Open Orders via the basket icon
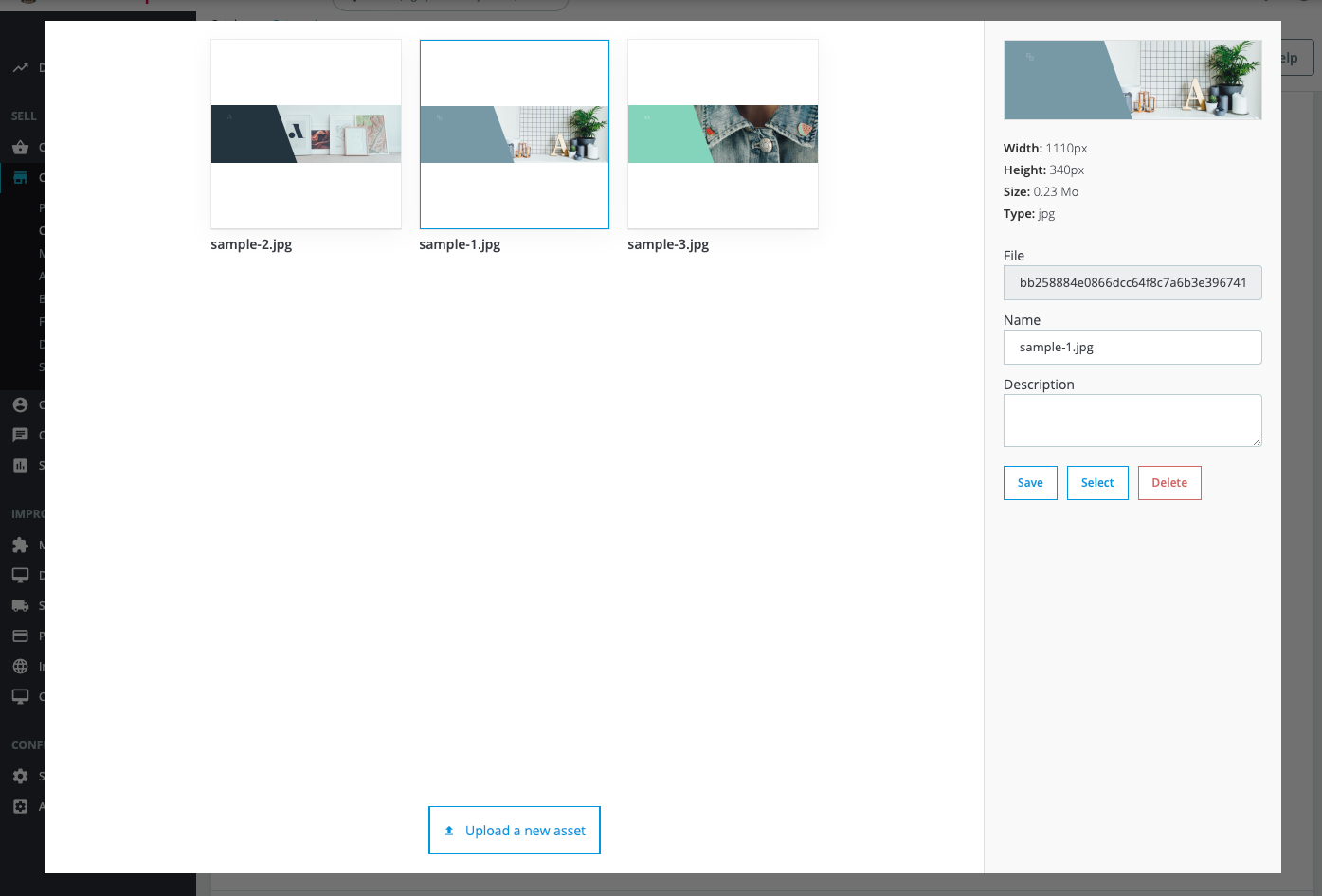This screenshot has height=896, width=1322. click(20, 148)
